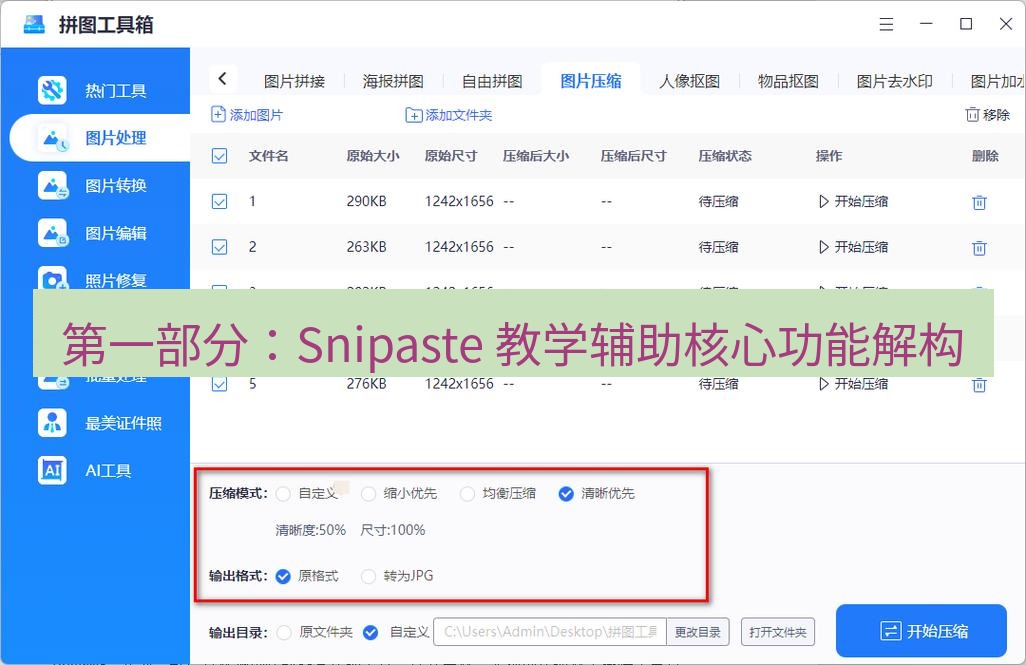
Task: Click the 清晰度:50% value
Action: (310, 530)
